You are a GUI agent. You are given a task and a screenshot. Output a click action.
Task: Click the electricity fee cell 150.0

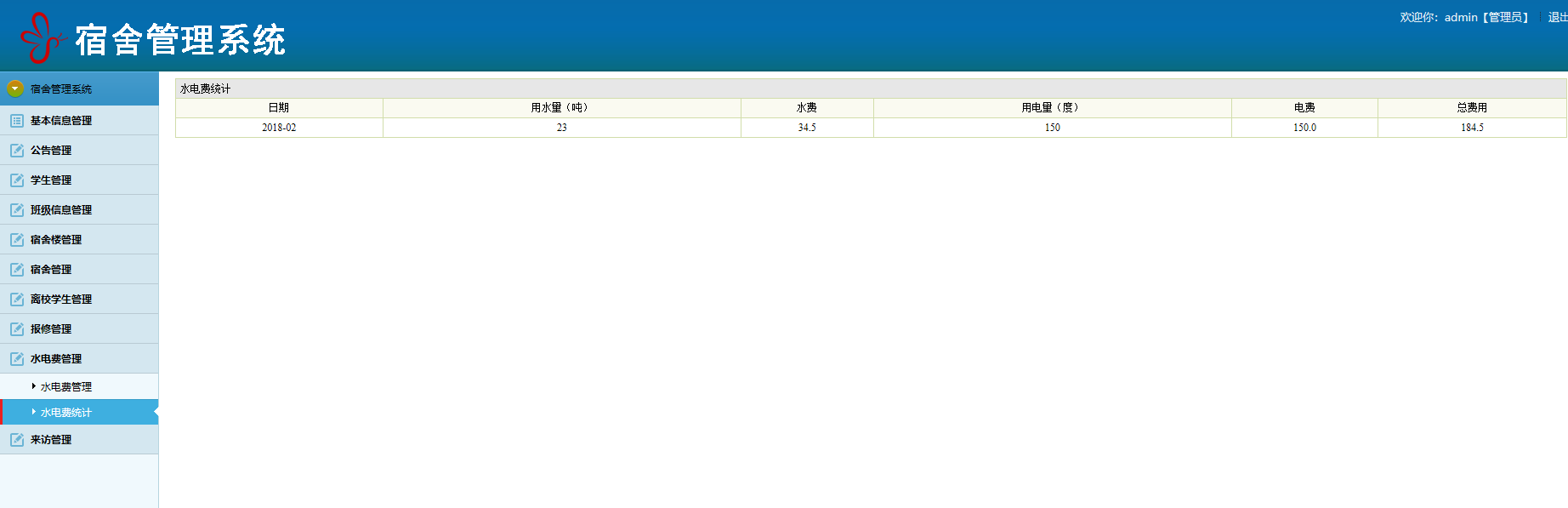[1304, 128]
